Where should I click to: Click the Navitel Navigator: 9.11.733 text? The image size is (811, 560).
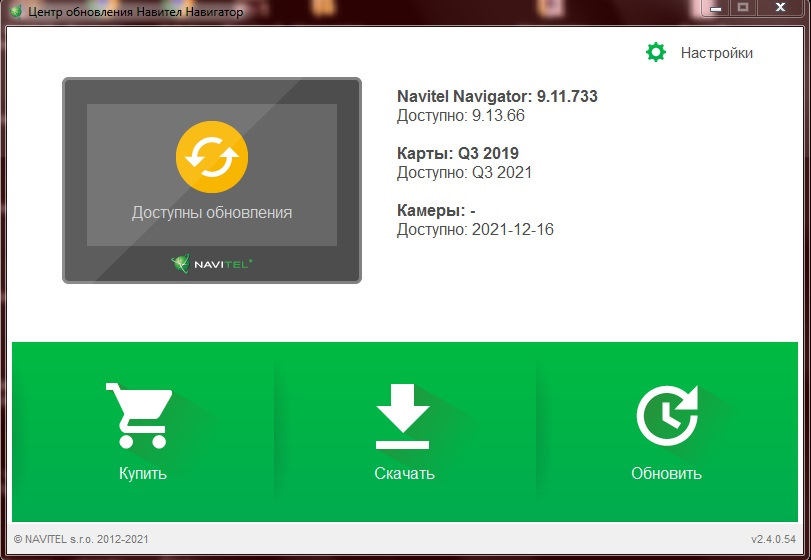click(497, 96)
